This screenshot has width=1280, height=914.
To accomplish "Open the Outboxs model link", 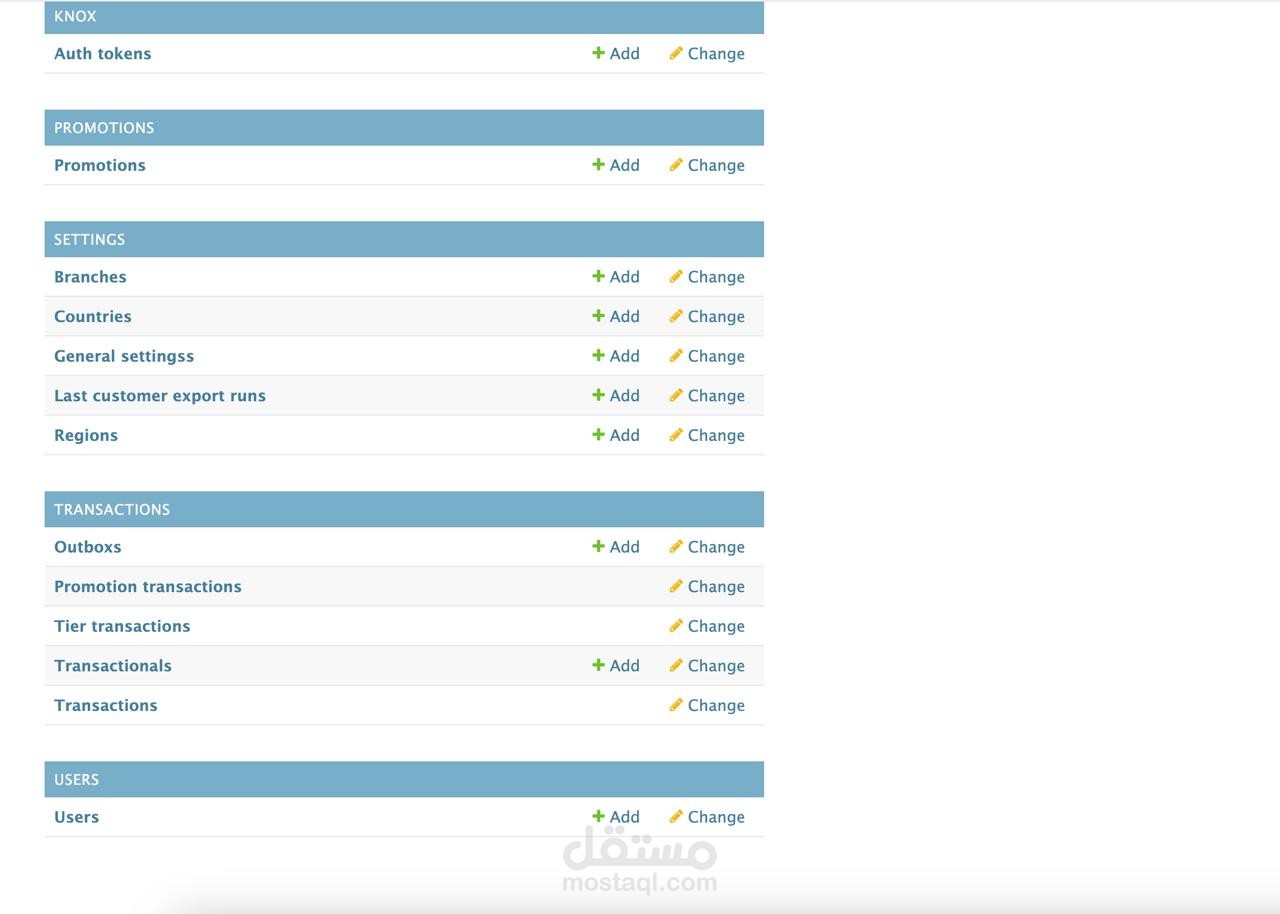I will (88, 547).
